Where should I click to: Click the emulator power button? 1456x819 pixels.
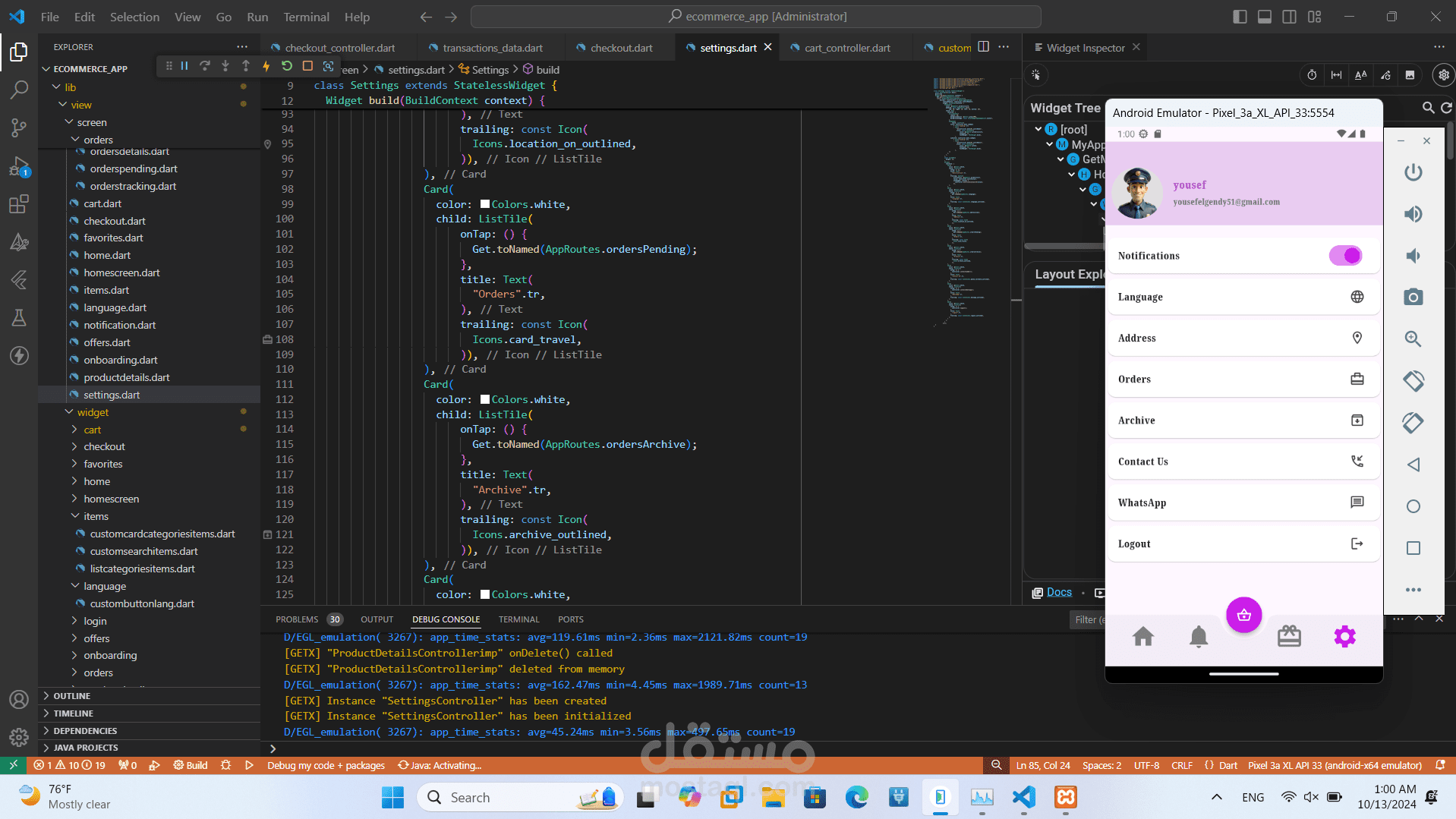(x=1413, y=172)
